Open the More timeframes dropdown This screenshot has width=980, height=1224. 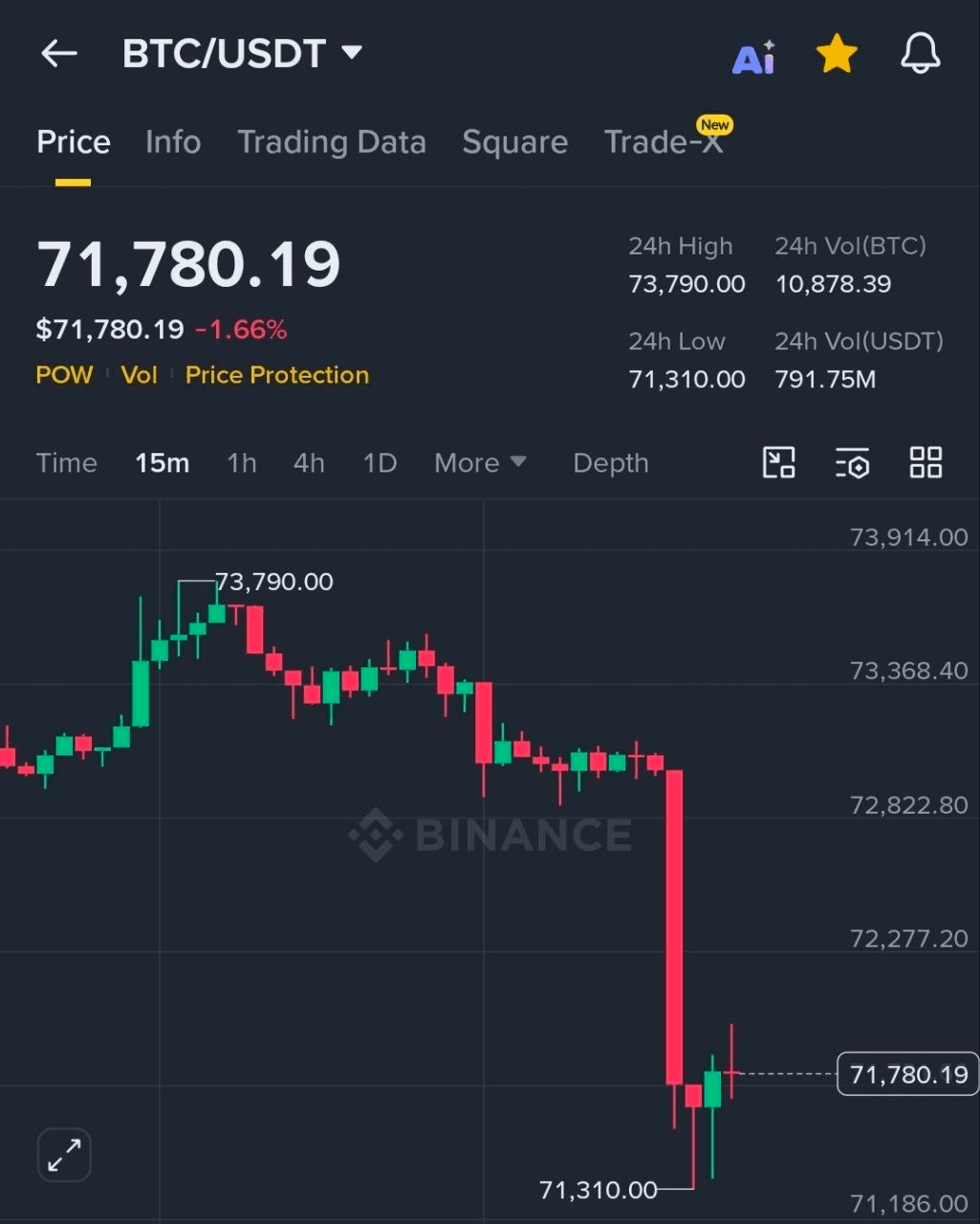(x=480, y=463)
